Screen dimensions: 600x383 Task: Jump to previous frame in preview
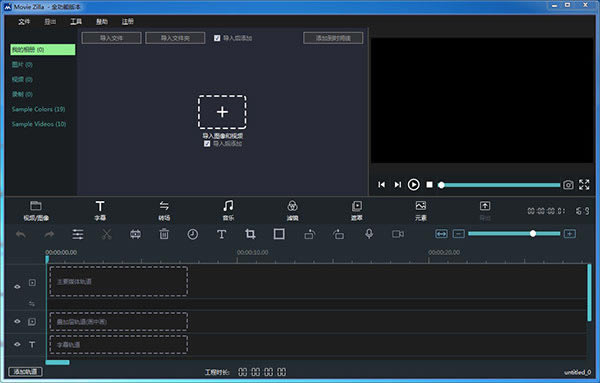pyautogui.click(x=382, y=185)
